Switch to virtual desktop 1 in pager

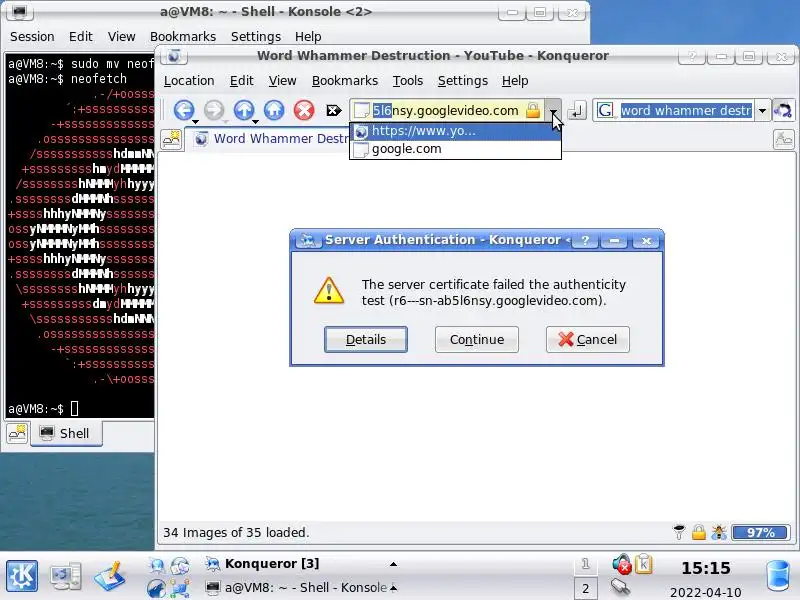[585, 564]
